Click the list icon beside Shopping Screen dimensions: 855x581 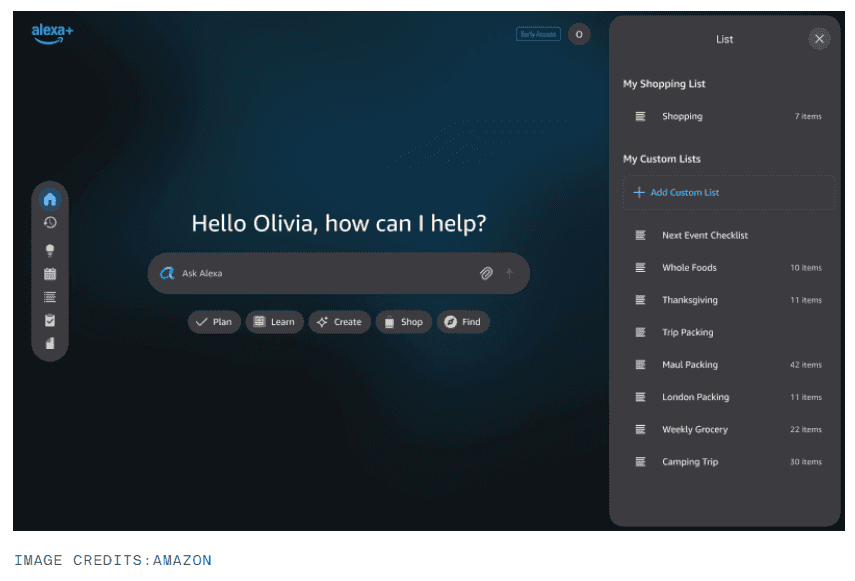point(640,116)
